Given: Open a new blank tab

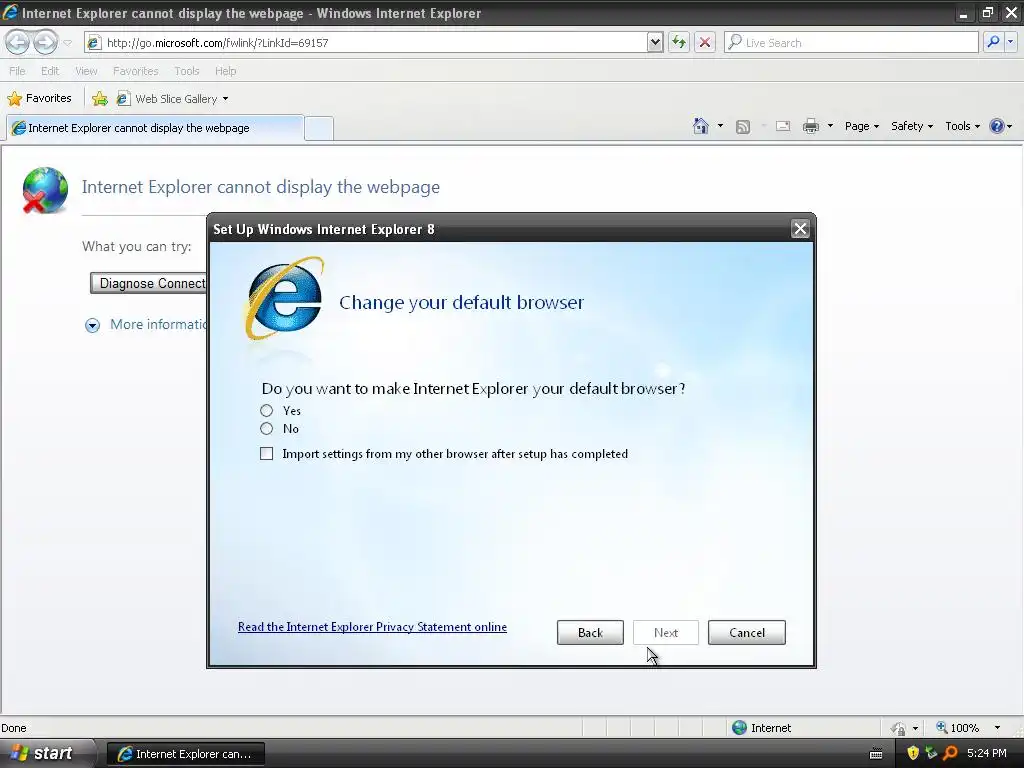Looking at the screenshot, I should [x=319, y=128].
